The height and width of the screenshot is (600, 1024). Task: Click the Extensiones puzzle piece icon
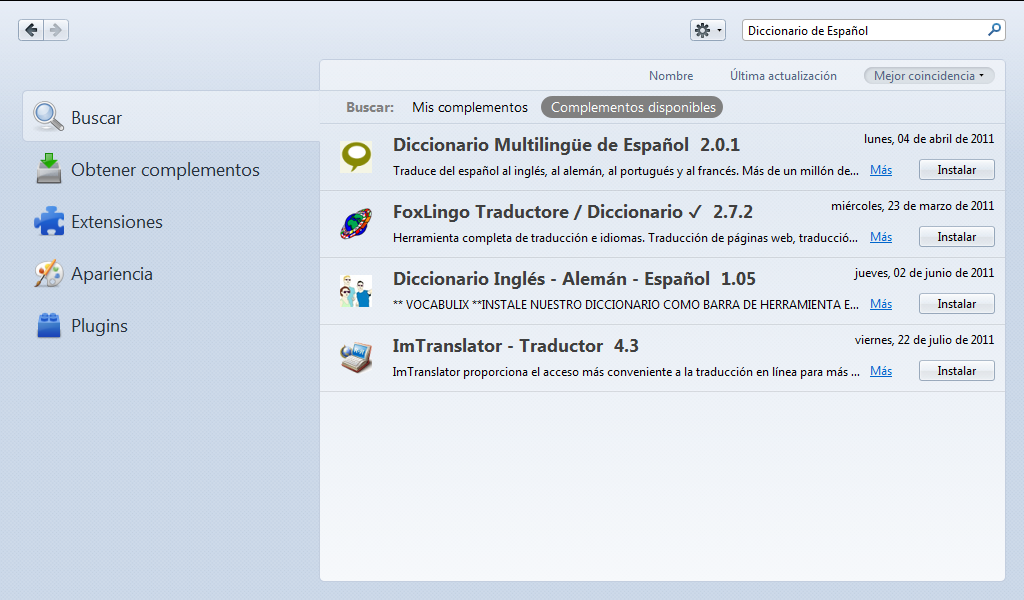(x=49, y=221)
